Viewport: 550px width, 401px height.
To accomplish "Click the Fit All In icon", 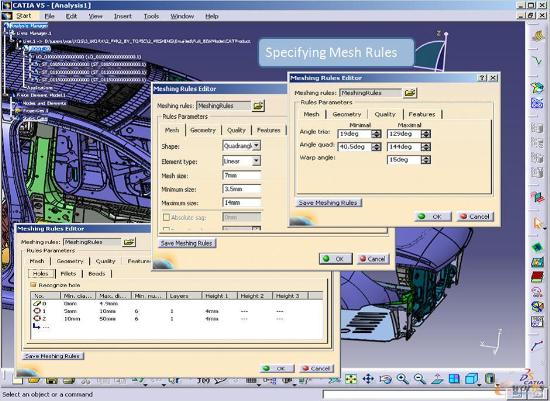I will click(x=351, y=379).
